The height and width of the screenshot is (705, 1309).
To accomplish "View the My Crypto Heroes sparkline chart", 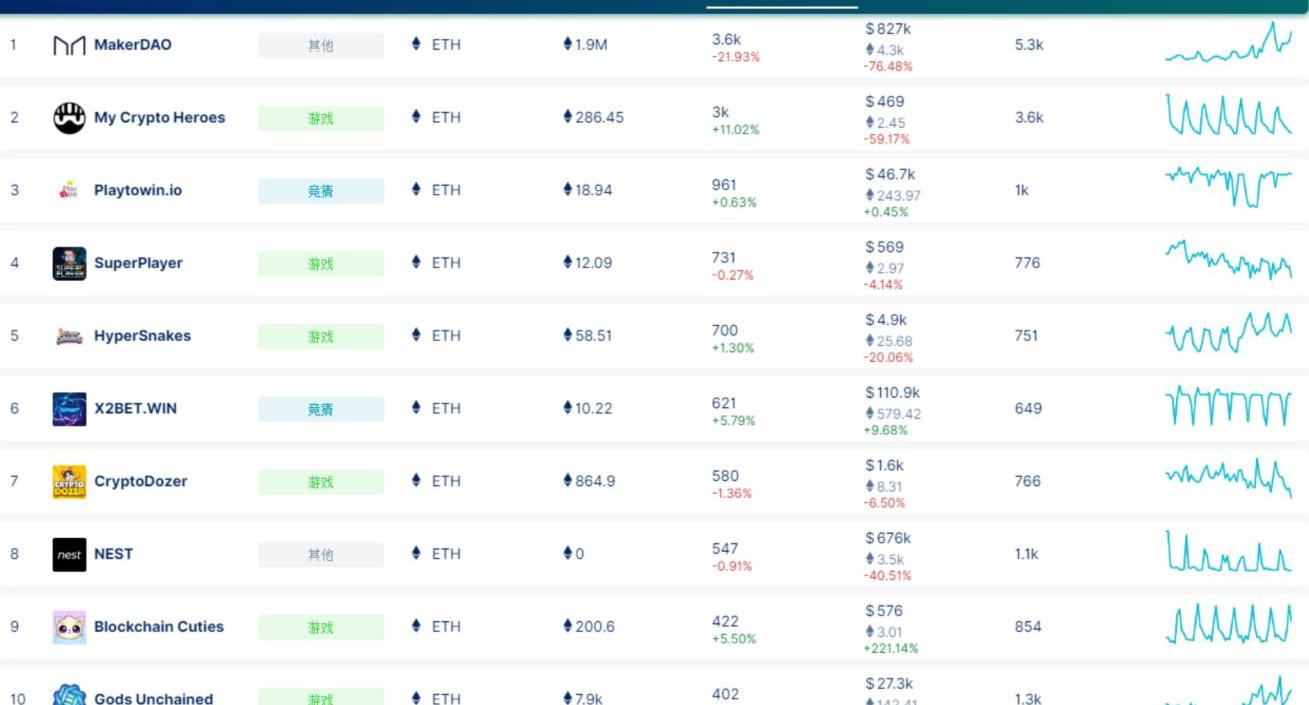I will pos(1229,115).
